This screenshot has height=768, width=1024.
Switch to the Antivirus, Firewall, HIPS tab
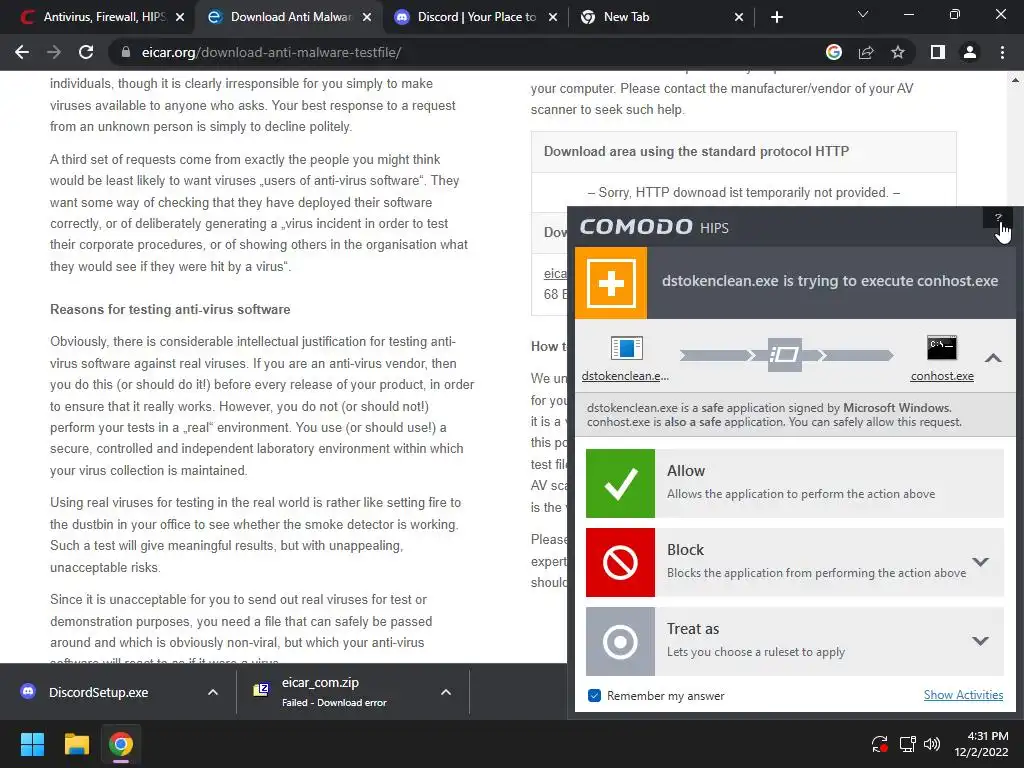click(x=102, y=17)
